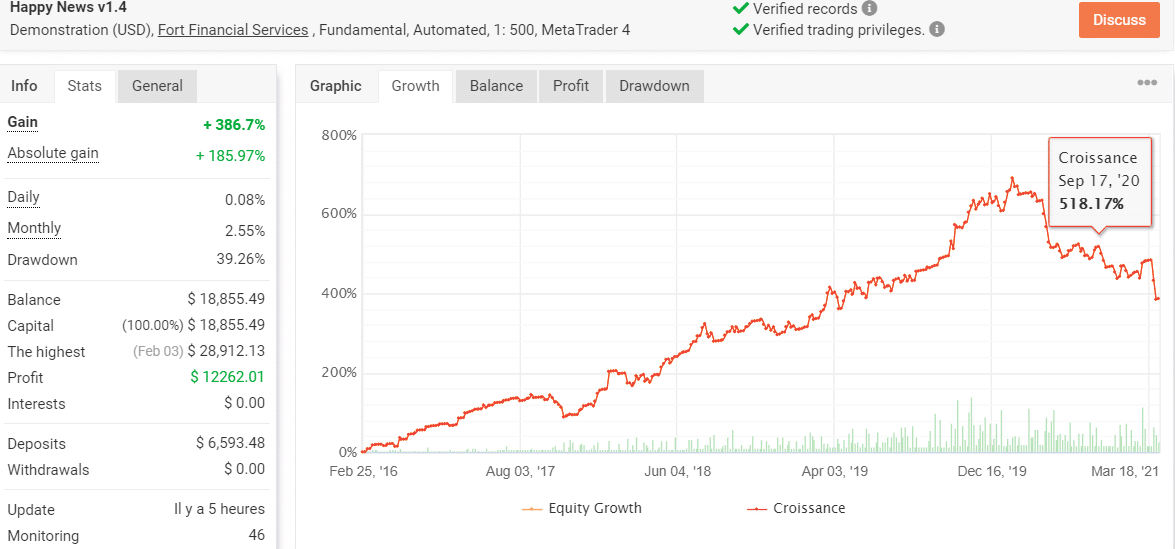The width and height of the screenshot is (1175, 549).
Task: Select the Growth chart tab
Action: pyautogui.click(x=415, y=86)
